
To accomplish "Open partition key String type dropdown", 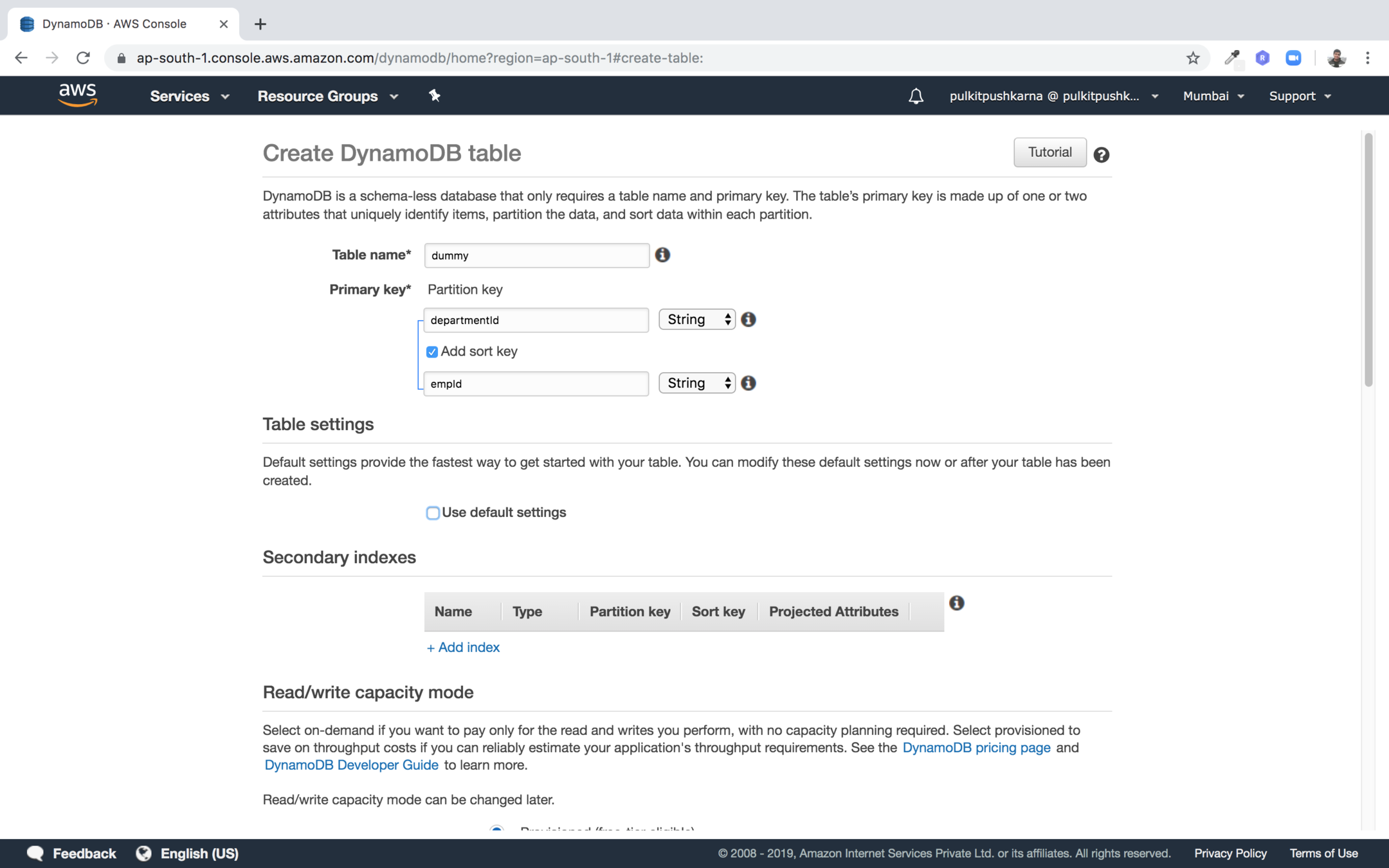I will point(697,320).
